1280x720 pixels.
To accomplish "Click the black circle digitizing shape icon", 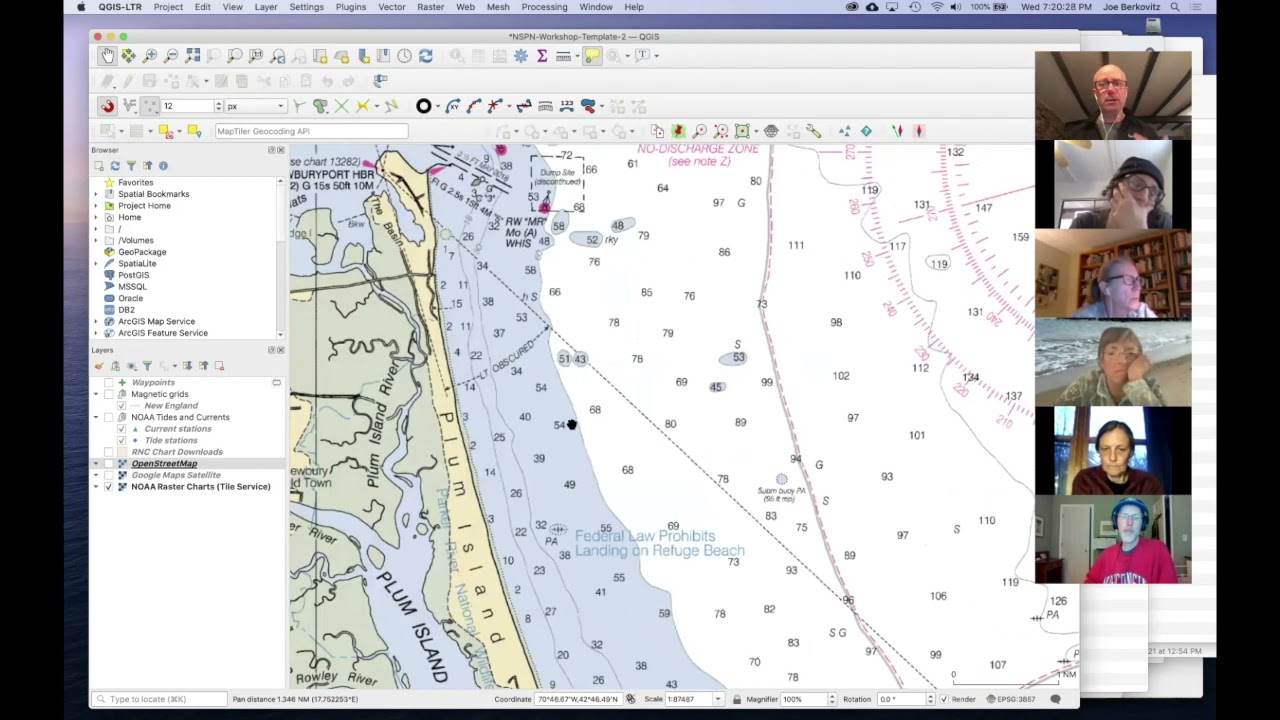I will (x=424, y=106).
